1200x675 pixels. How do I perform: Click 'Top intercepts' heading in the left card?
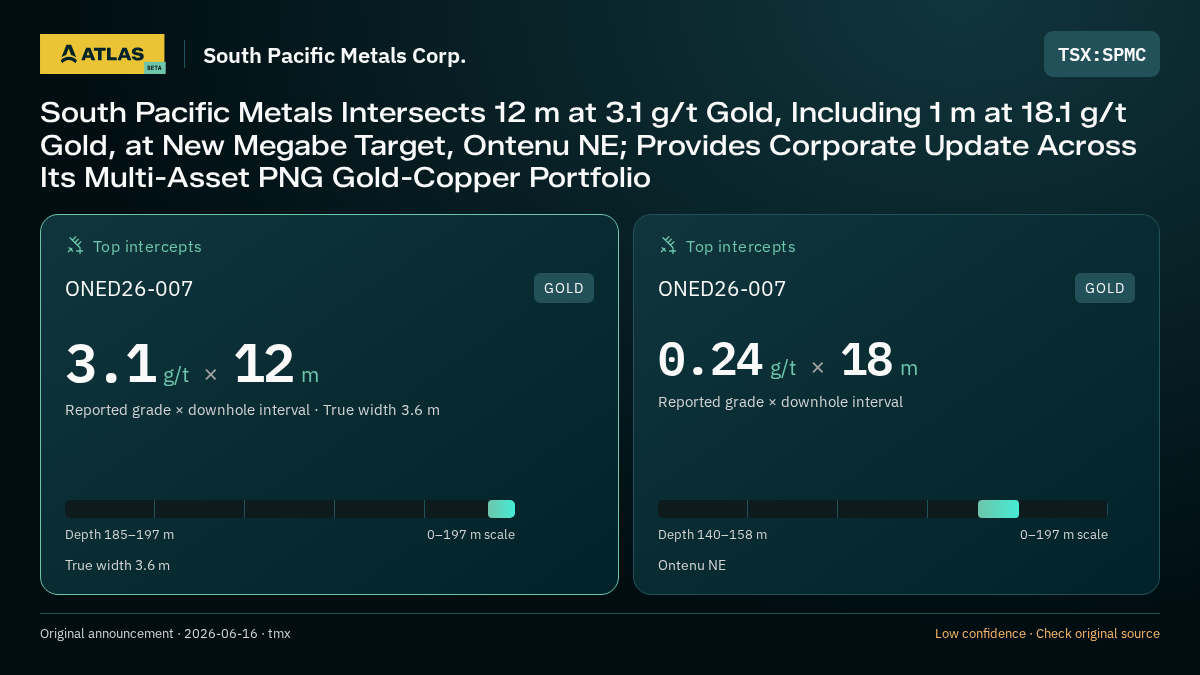[x=147, y=246]
